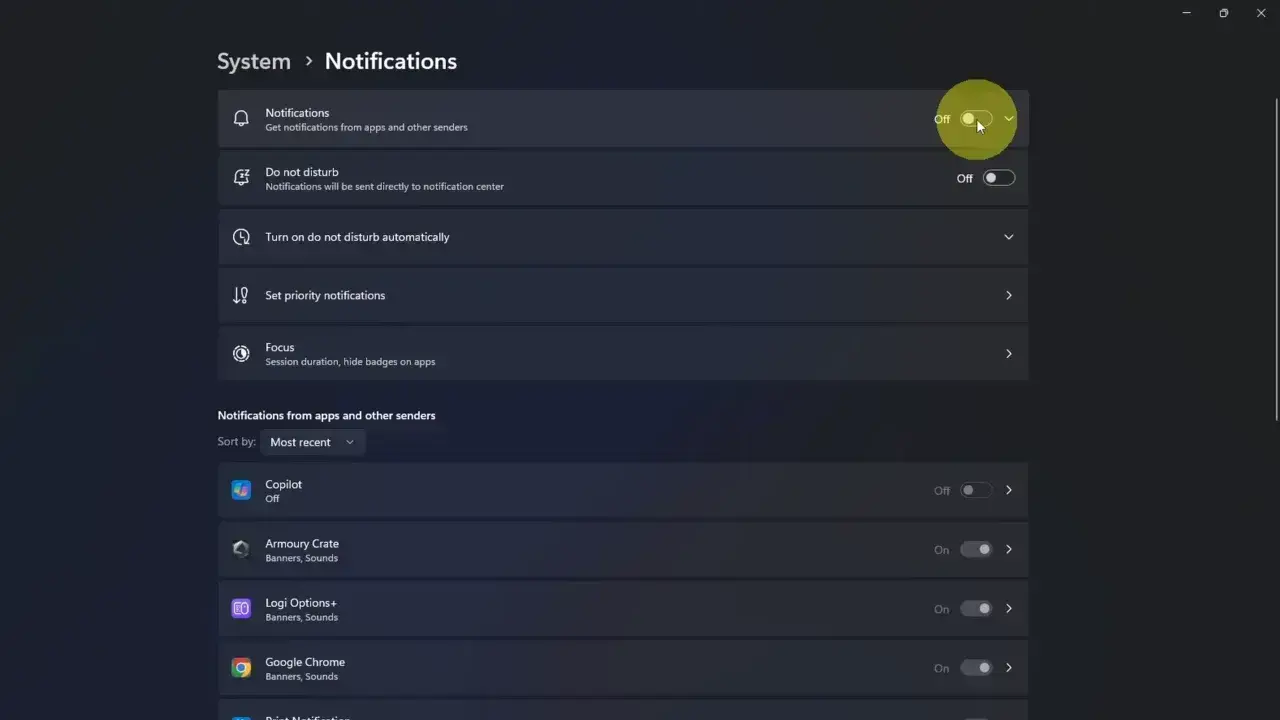Turn off Logi Options+ notifications switch
This screenshot has height=720, width=1280.
pyautogui.click(x=976, y=608)
